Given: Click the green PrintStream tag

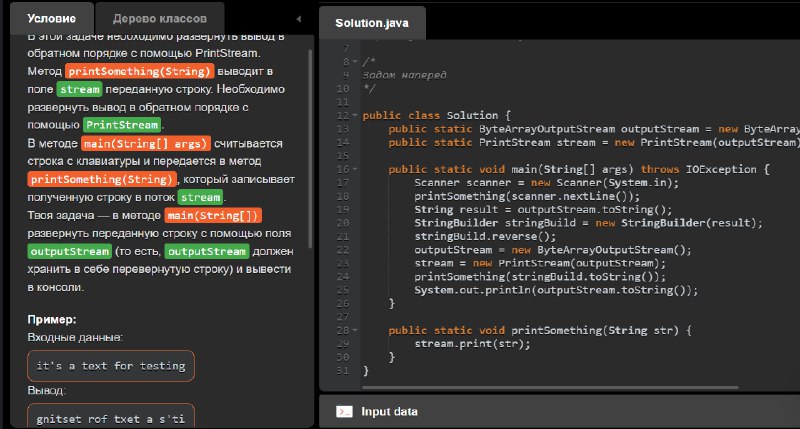Looking at the screenshot, I should tap(122, 125).
